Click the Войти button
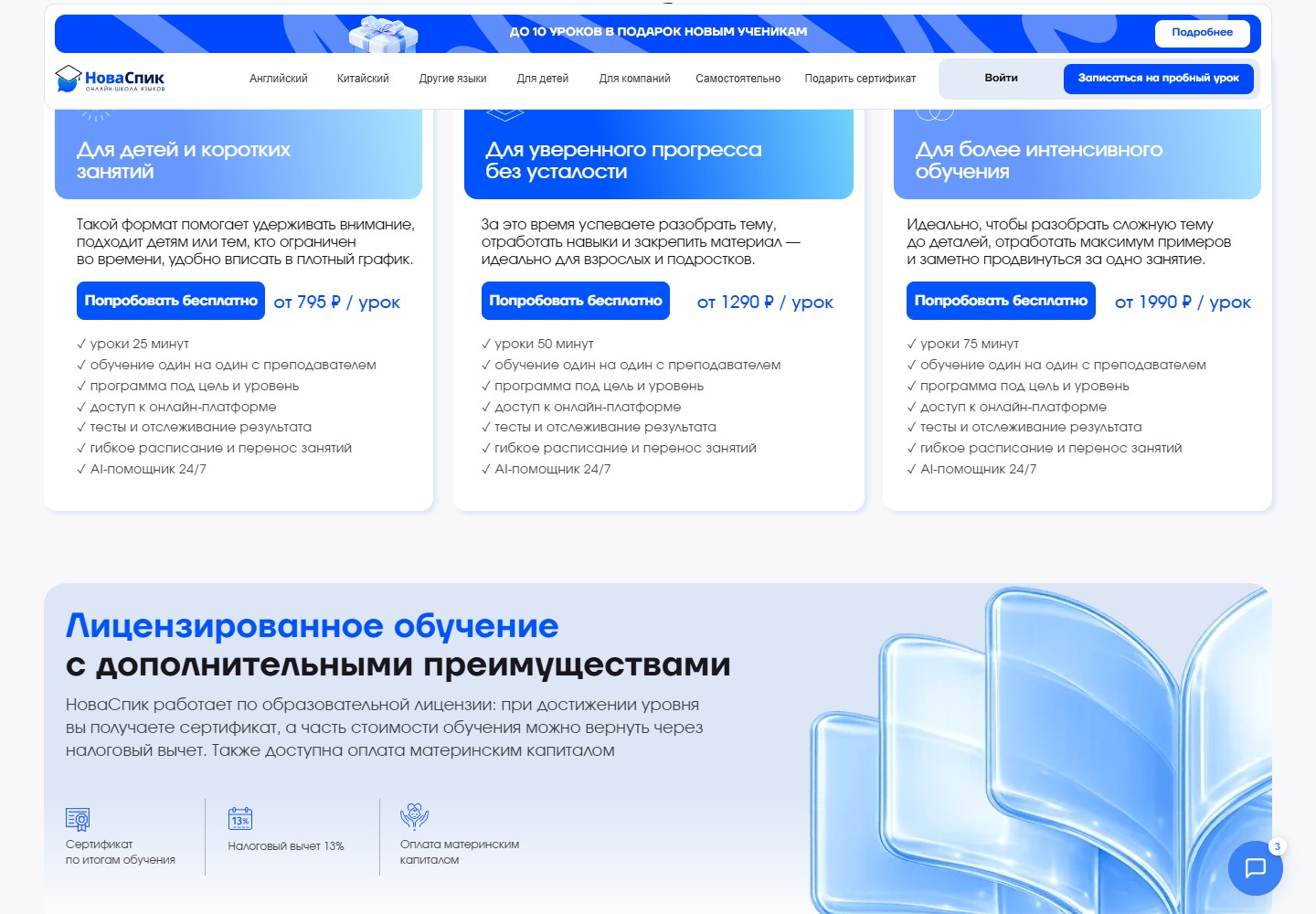This screenshot has width=1316, height=914. (1001, 79)
